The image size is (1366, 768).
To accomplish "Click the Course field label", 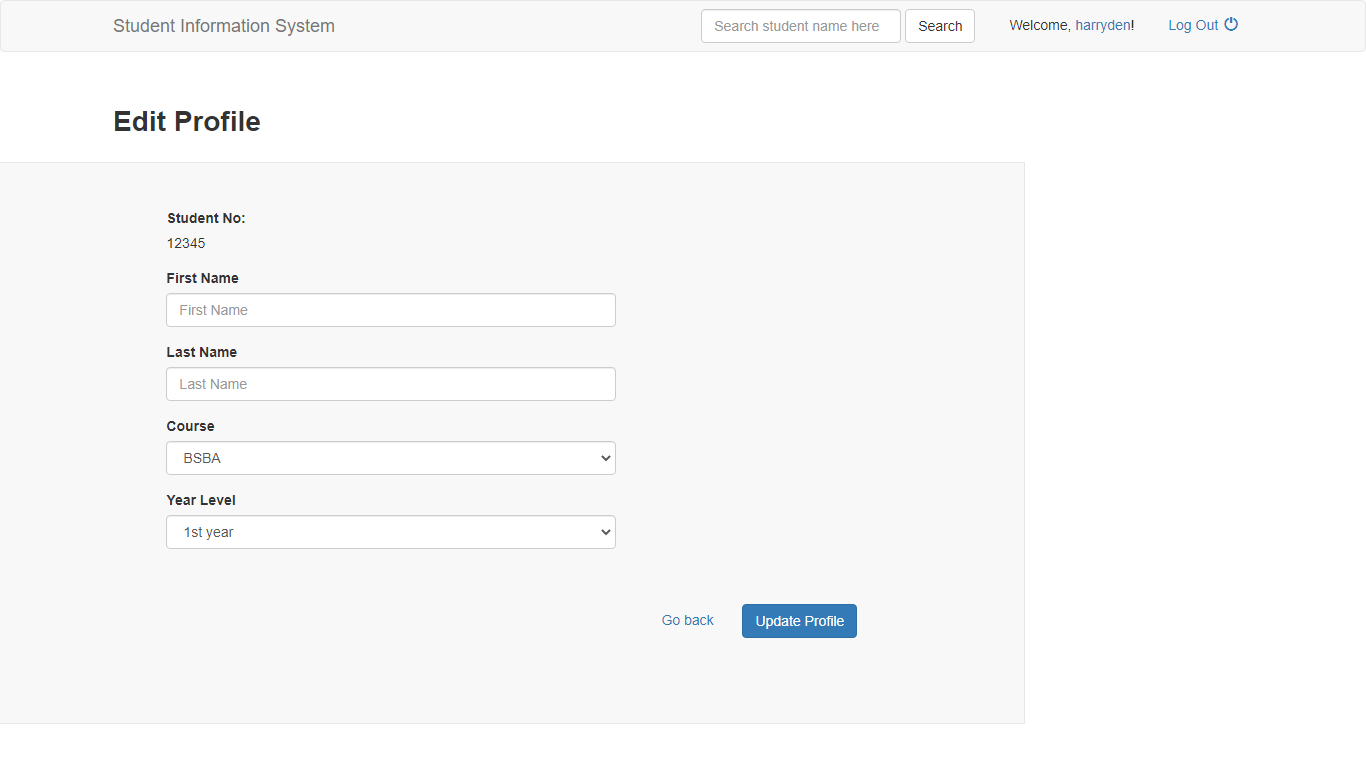I will [190, 426].
